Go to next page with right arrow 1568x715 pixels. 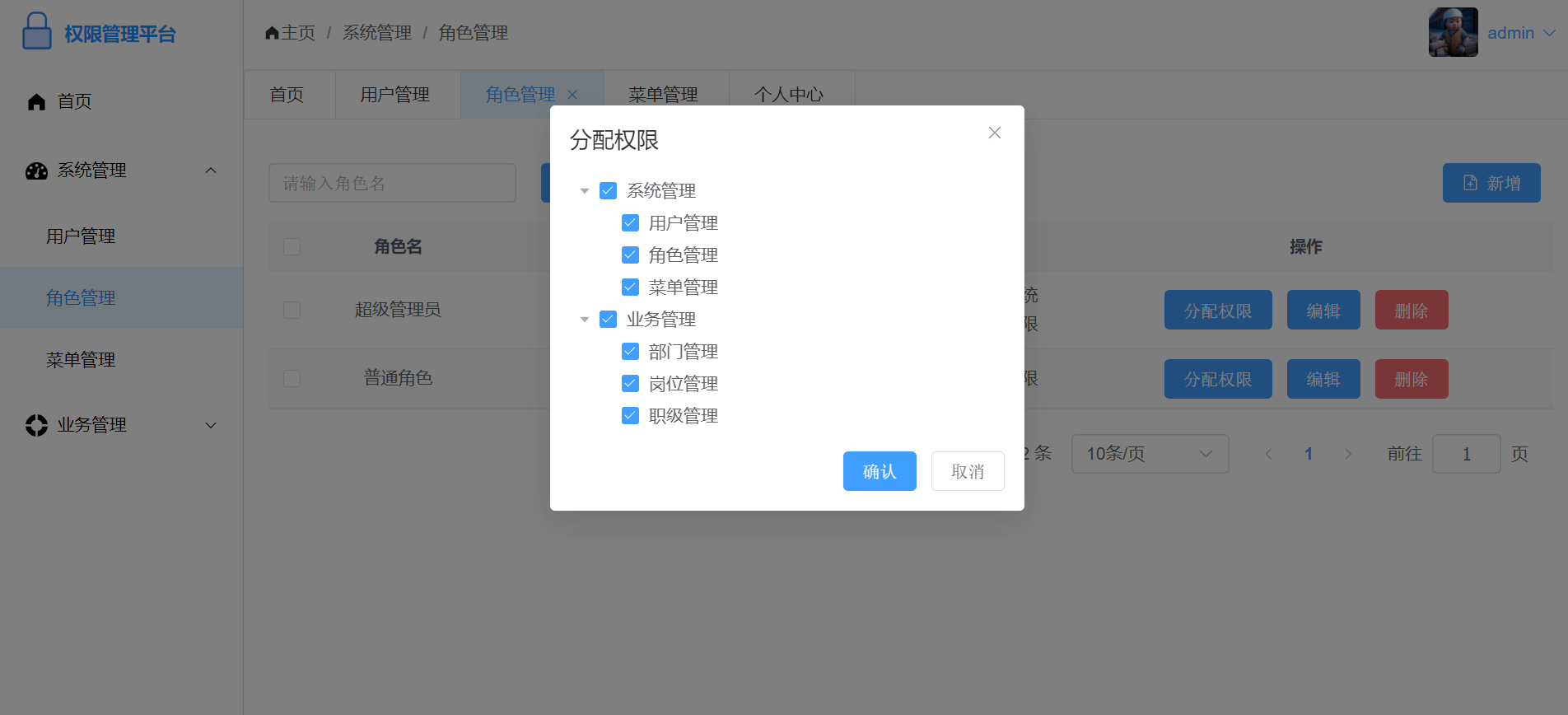click(x=1347, y=454)
